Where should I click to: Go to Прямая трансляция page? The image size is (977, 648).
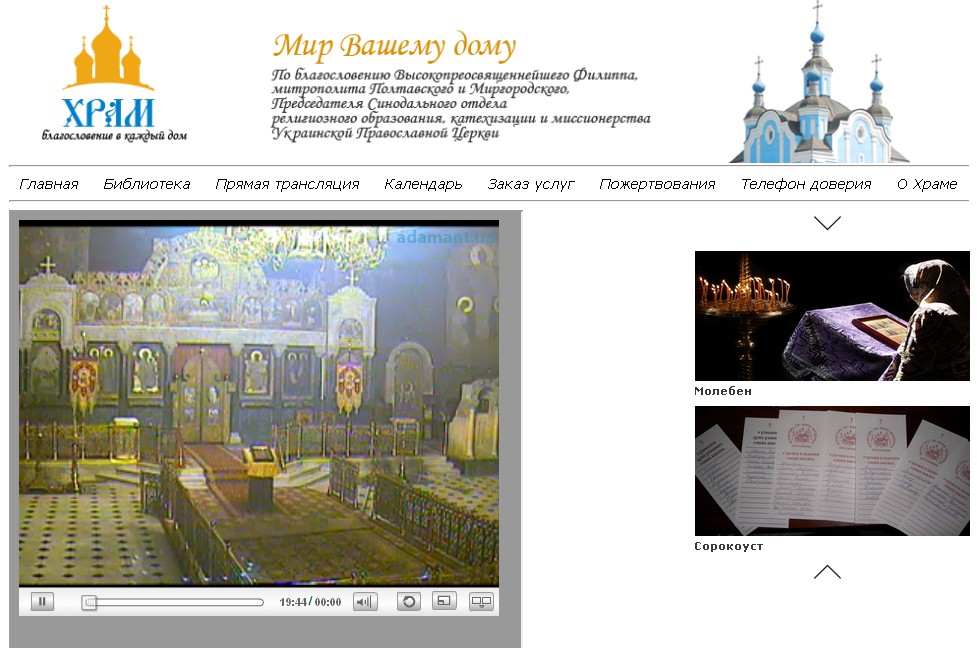click(x=287, y=184)
